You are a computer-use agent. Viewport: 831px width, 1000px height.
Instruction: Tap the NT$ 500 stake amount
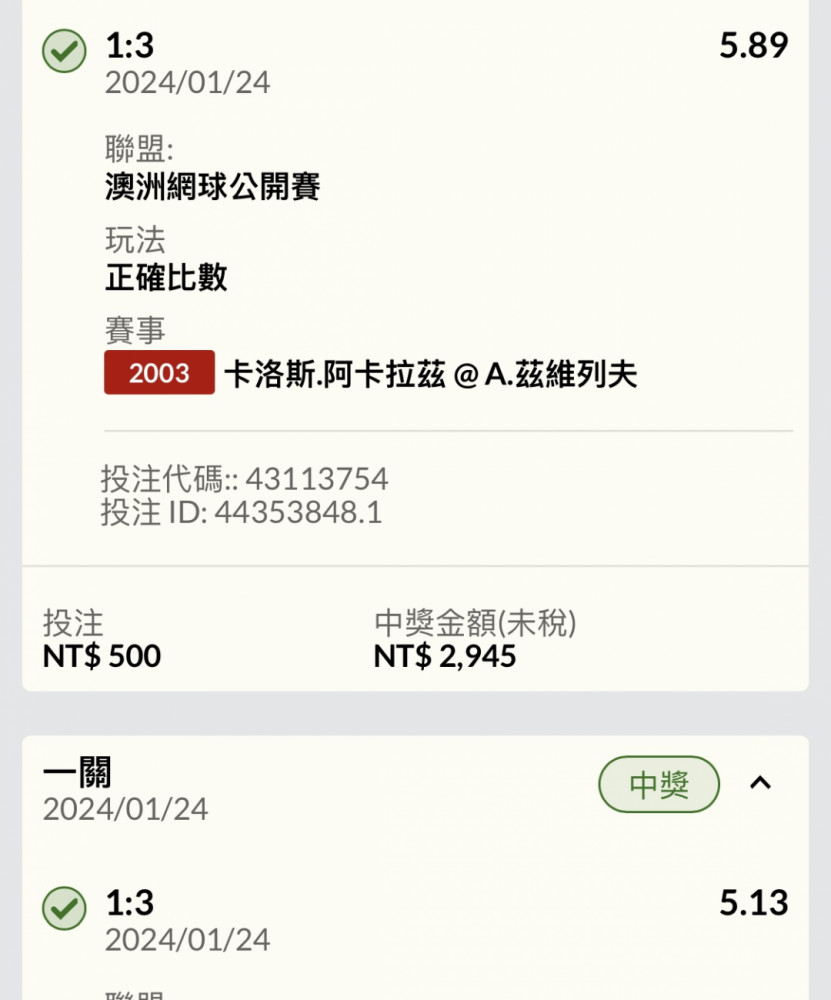[x=101, y=656]
